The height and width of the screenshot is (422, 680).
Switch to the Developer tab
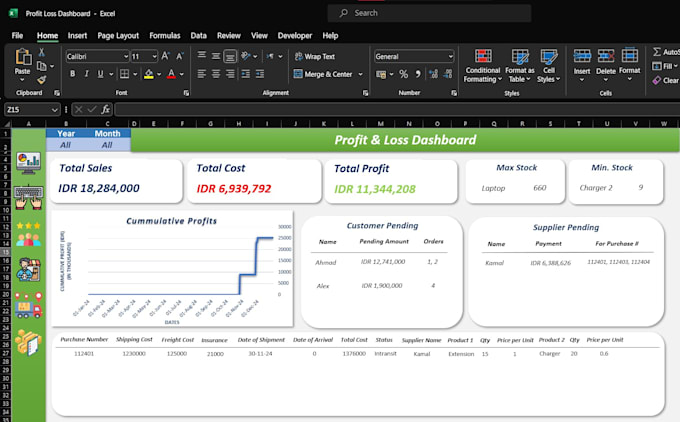tap(295, 36)
